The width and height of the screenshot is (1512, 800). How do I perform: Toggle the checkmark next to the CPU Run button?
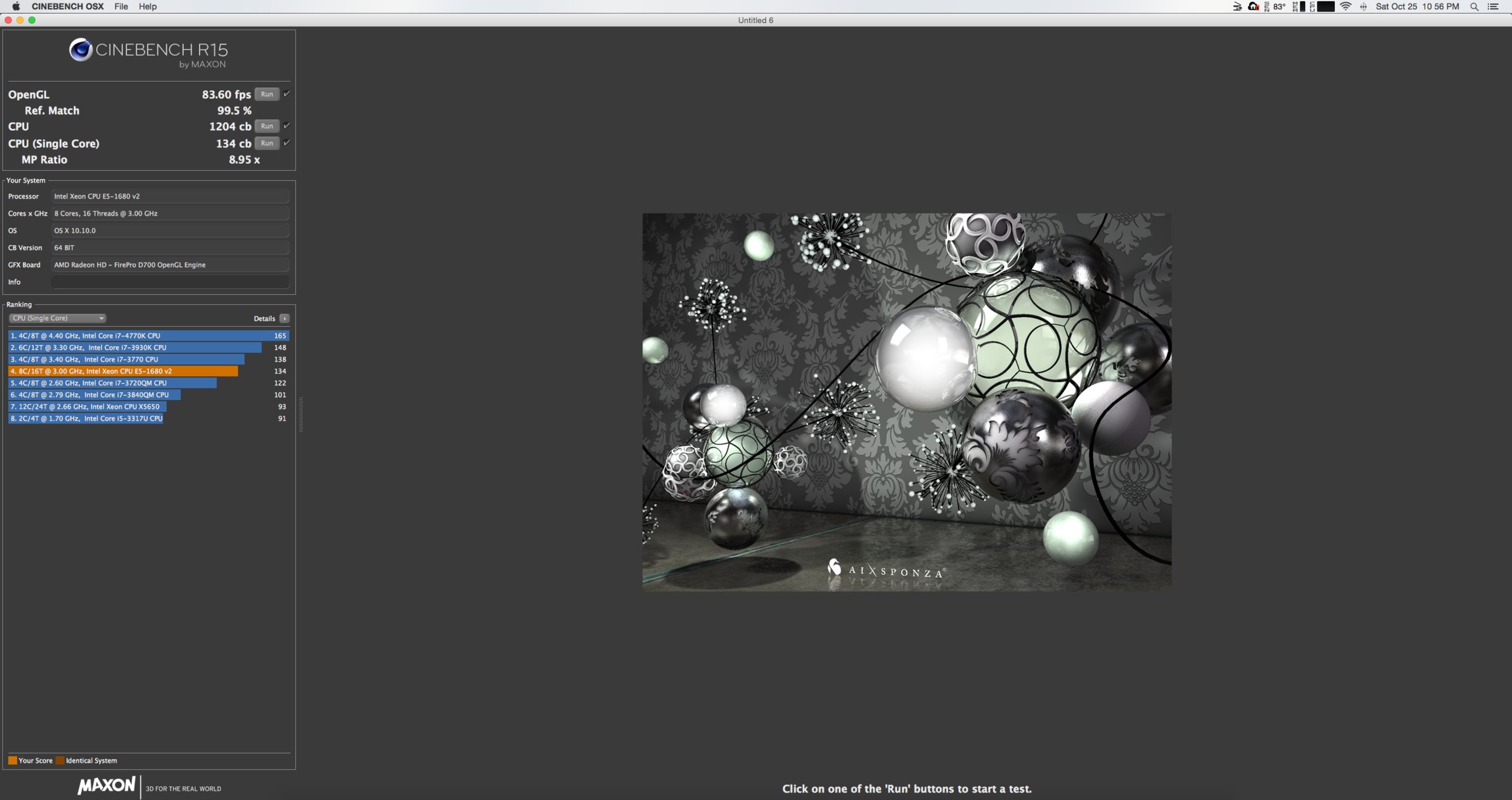(287, 126)
